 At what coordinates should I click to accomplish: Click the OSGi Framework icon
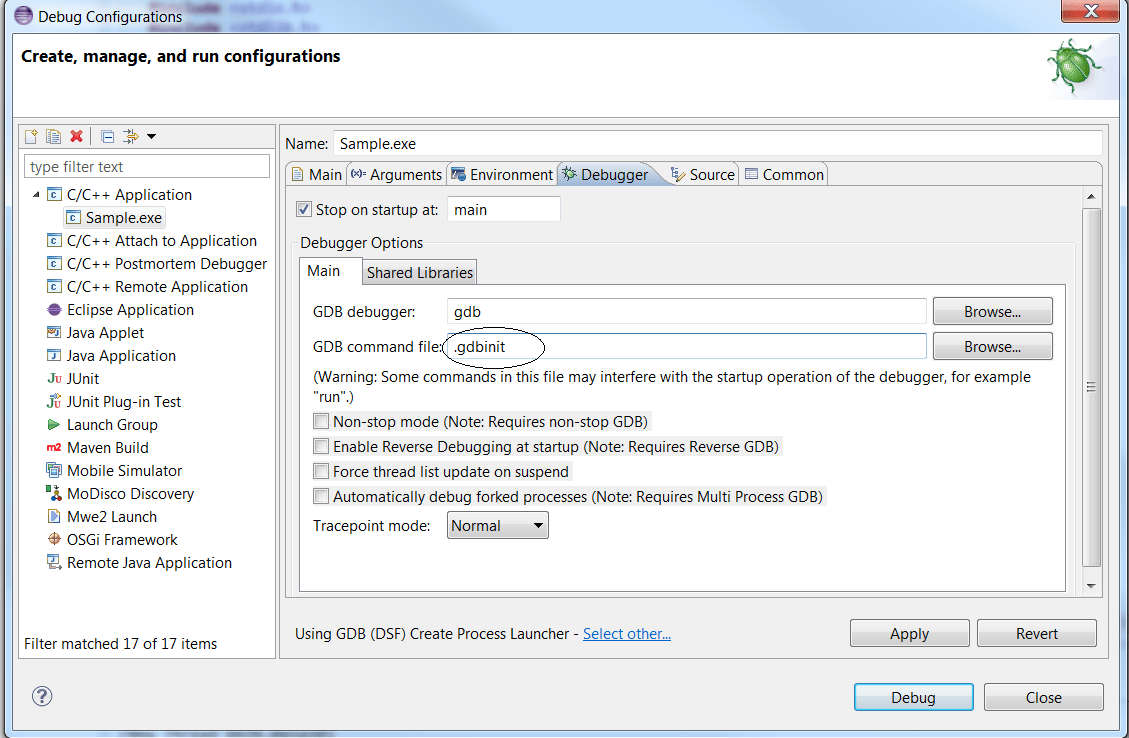click(x=54, y=539)
